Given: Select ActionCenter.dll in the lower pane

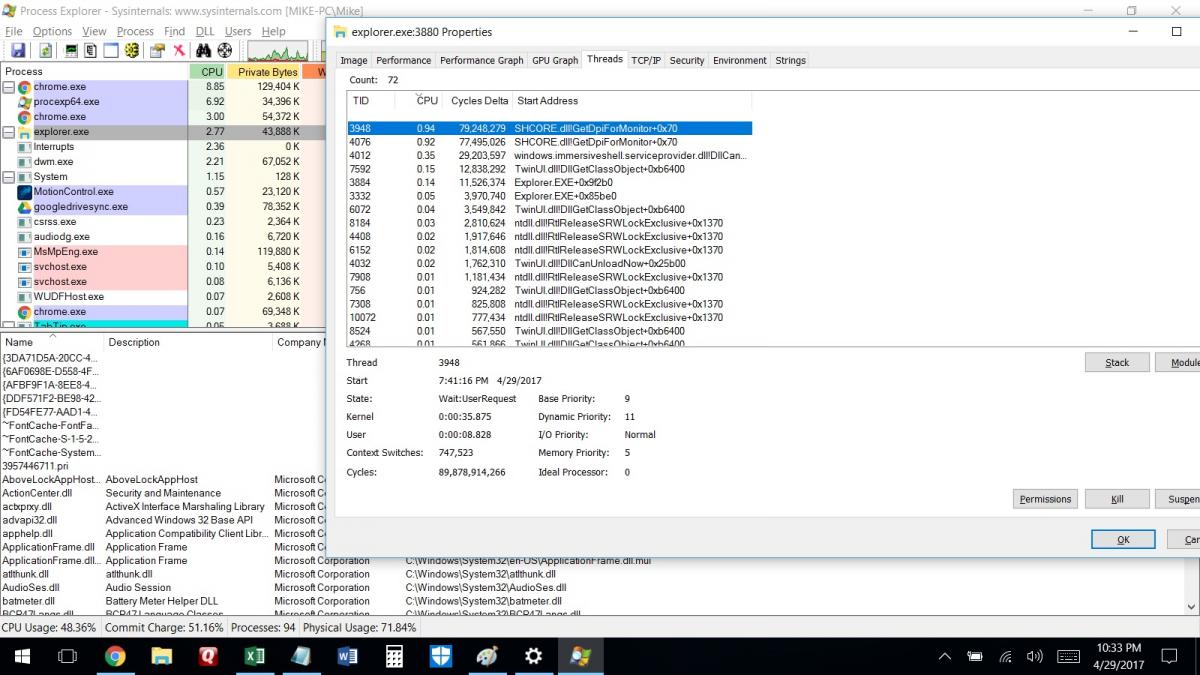Looking at the screenshot, I should point(37,493).
